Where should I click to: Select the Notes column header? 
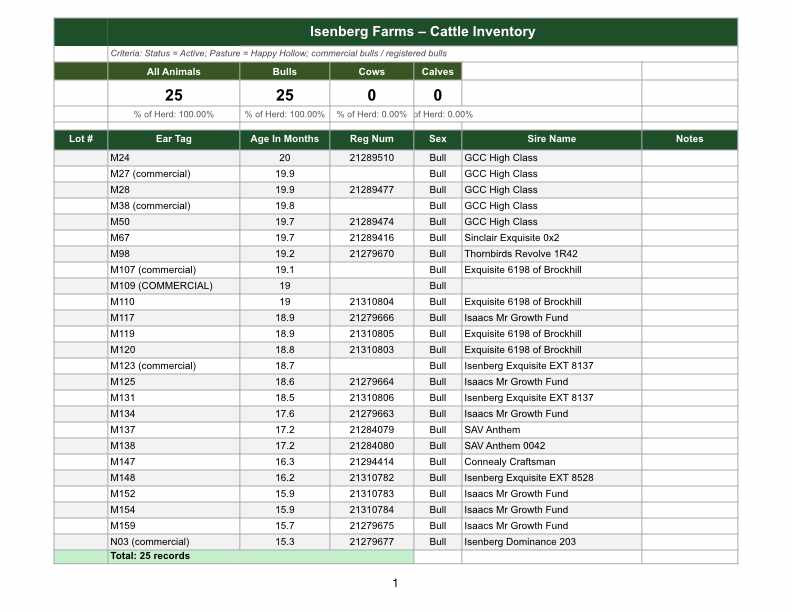(x=689, y=139)
